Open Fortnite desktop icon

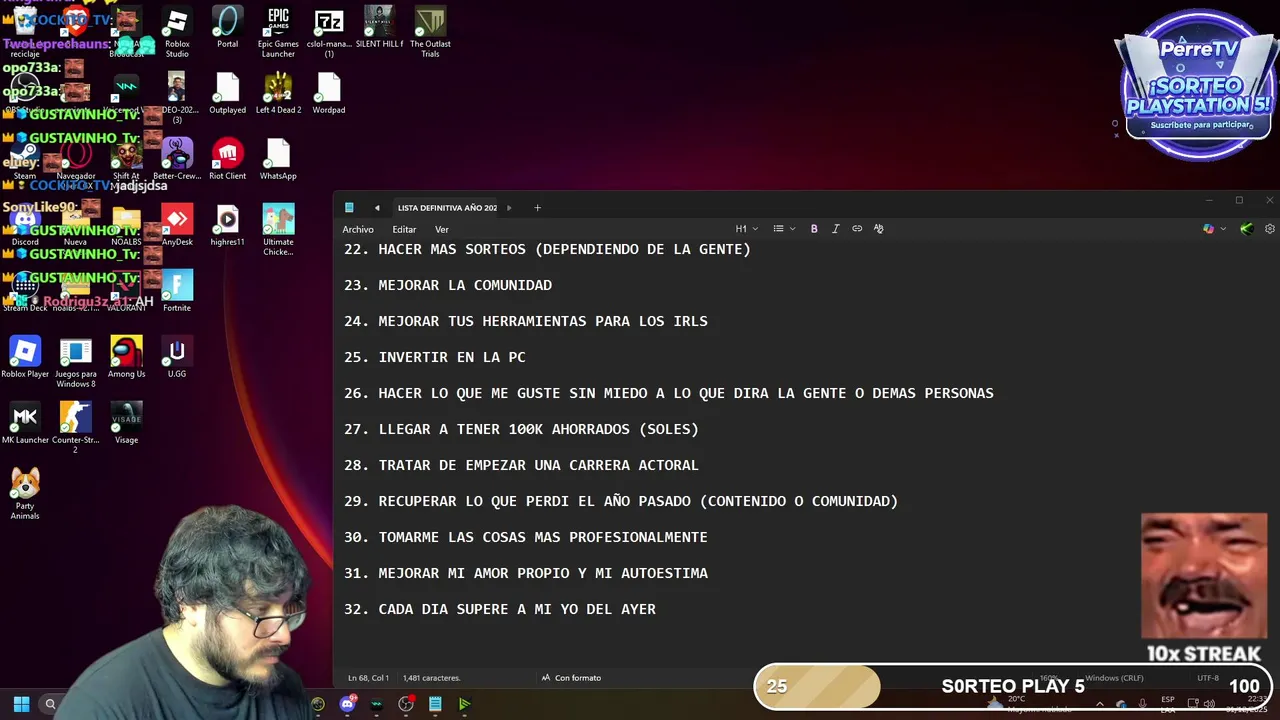177,292
